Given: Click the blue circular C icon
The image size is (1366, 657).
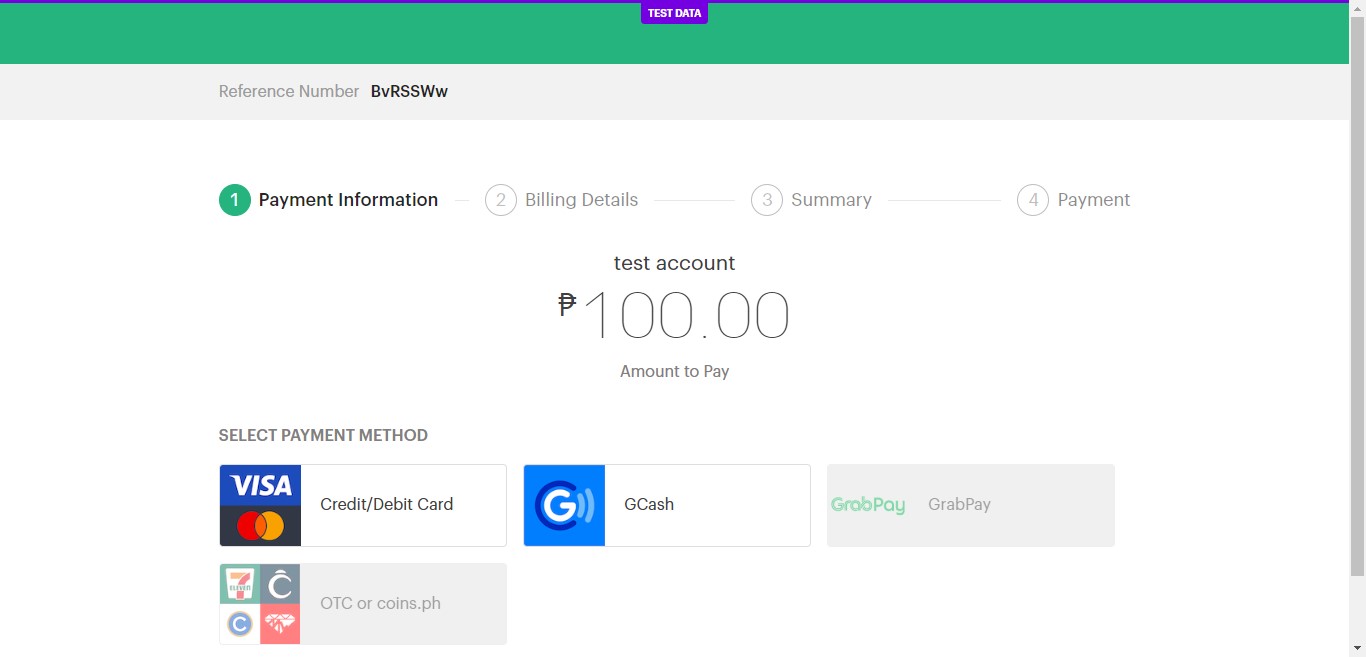Looking at the screenshot, I should (x=240, y=624).
